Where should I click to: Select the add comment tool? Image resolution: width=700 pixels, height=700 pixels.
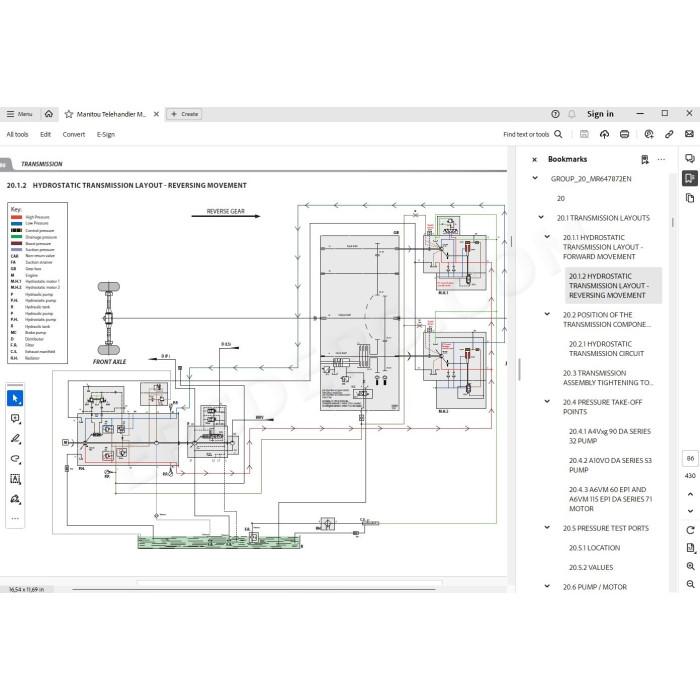pyautogui.click(x=15, y=418)
